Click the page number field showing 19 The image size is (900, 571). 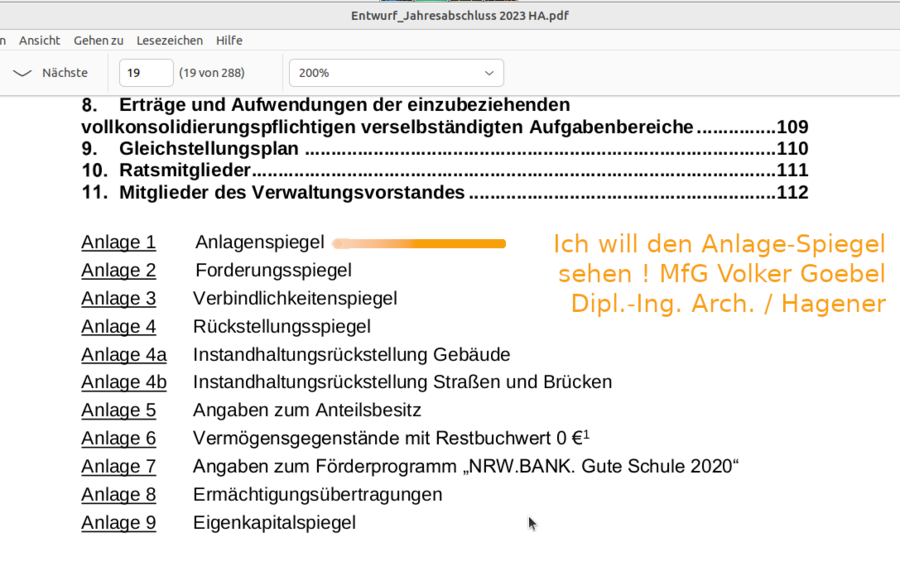pyautogui.click(x=145, y=73)
